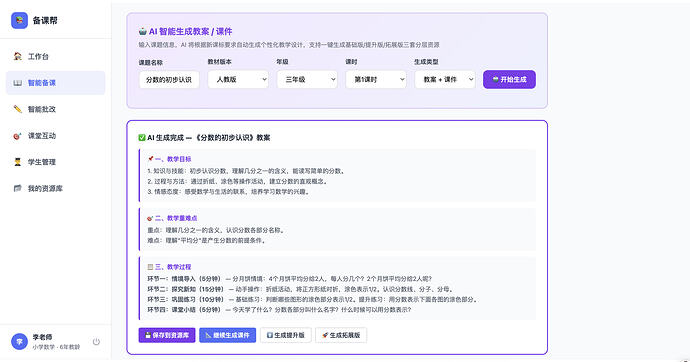Click the 课题名称 input field
690x362 pixels.
tap(169, 80)
